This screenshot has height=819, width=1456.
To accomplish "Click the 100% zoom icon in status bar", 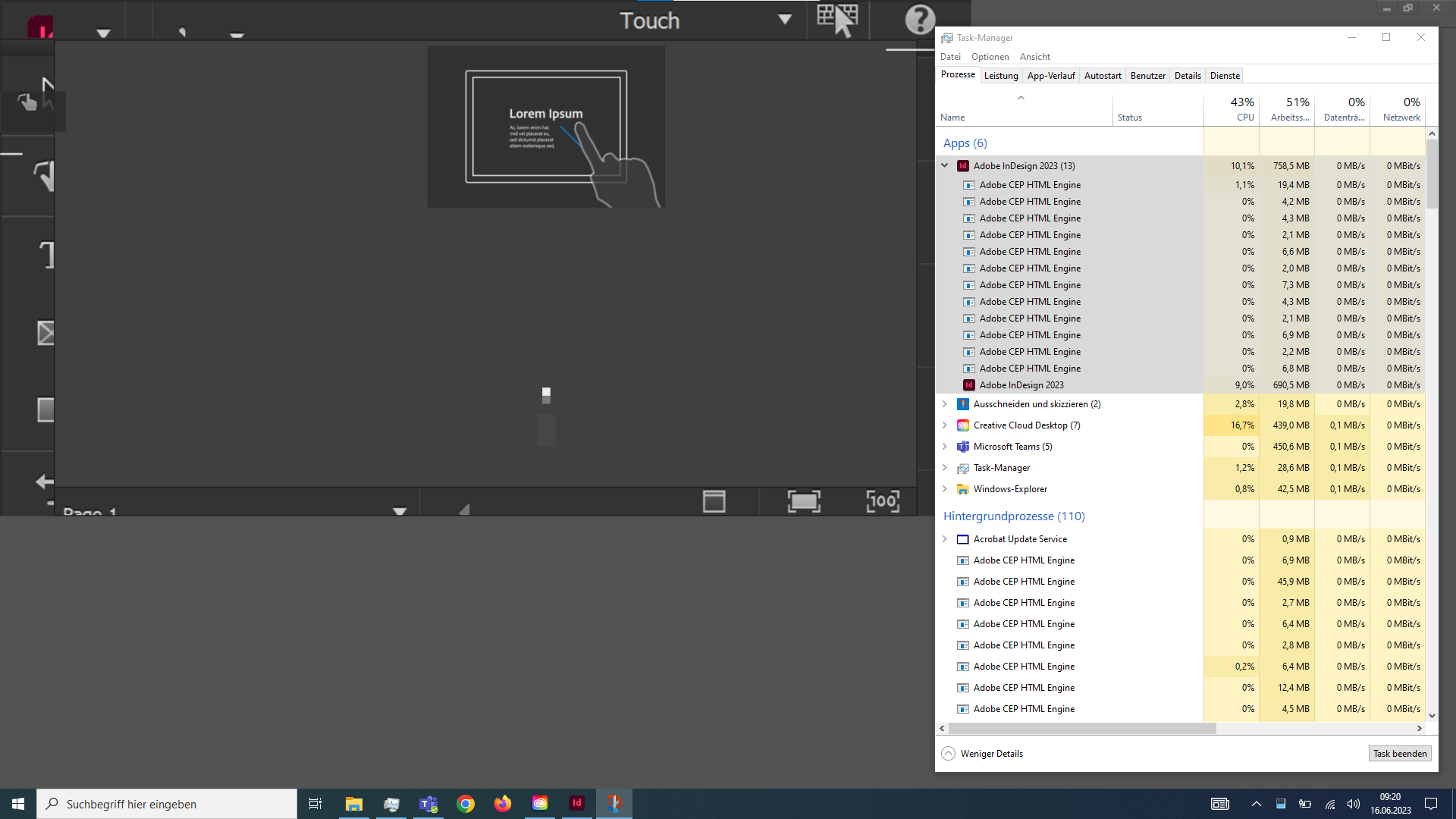I will (882, 500).
